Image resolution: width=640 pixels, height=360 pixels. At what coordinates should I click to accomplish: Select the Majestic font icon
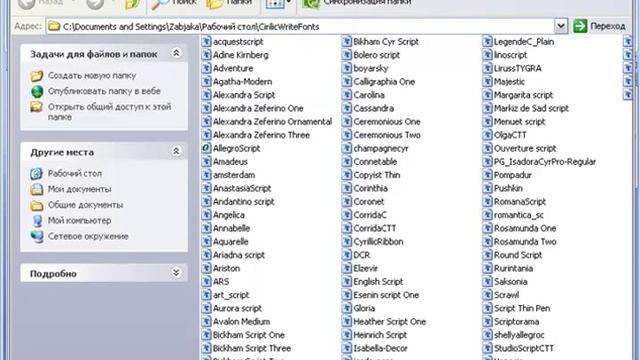(487, 82)
